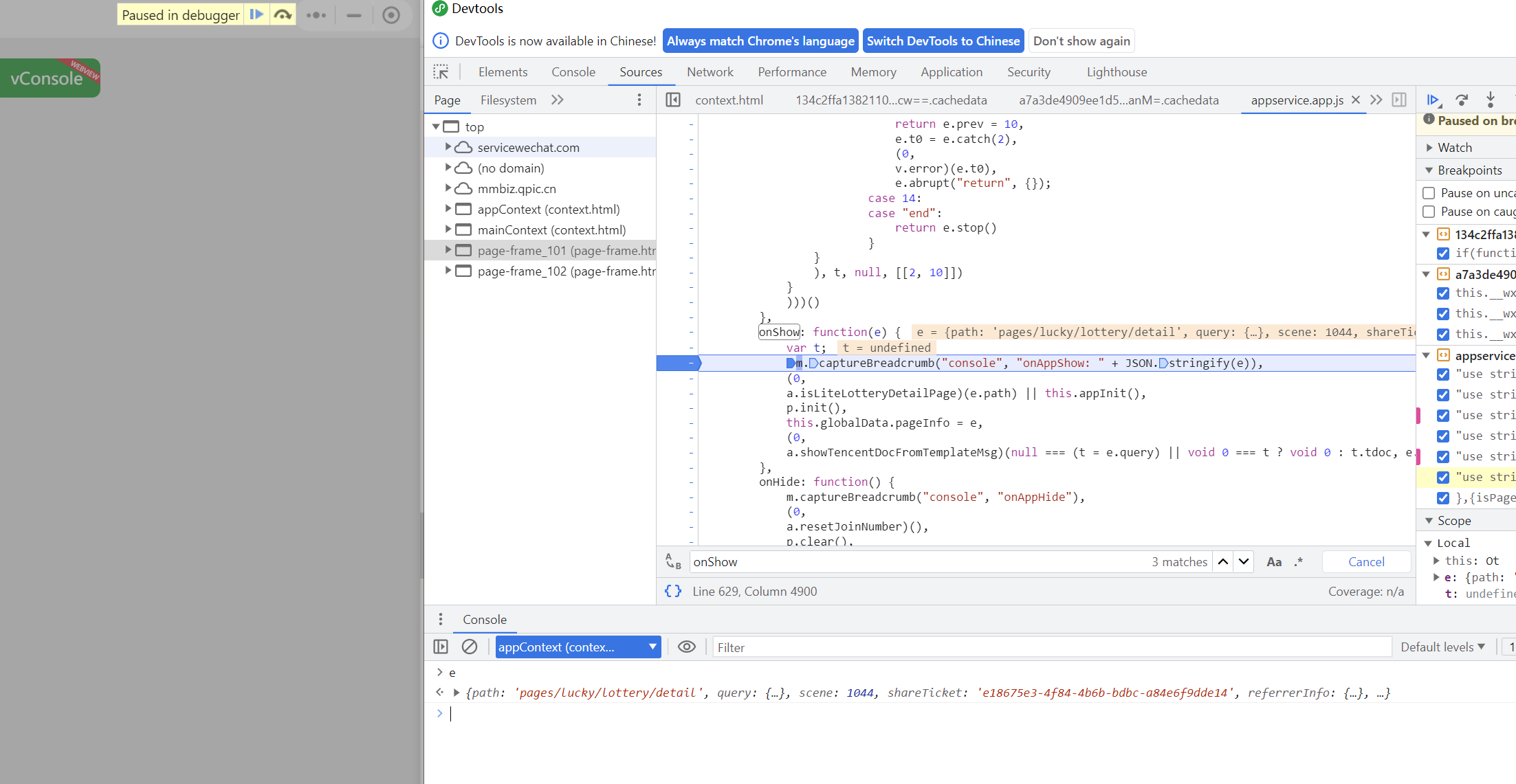Screen dimensions: 1516x784
Task: Click the pretty print braces icon
Action: click(673, 592)
